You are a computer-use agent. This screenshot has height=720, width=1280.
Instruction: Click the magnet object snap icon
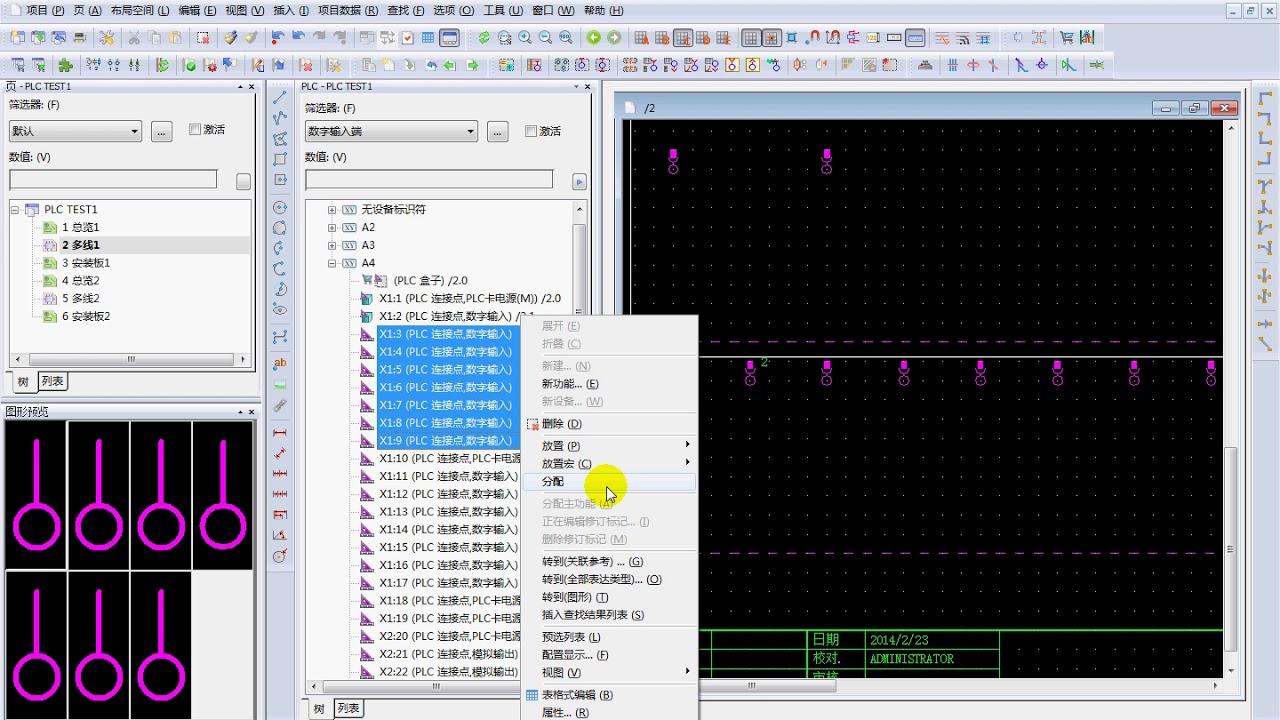coord(814,38)
